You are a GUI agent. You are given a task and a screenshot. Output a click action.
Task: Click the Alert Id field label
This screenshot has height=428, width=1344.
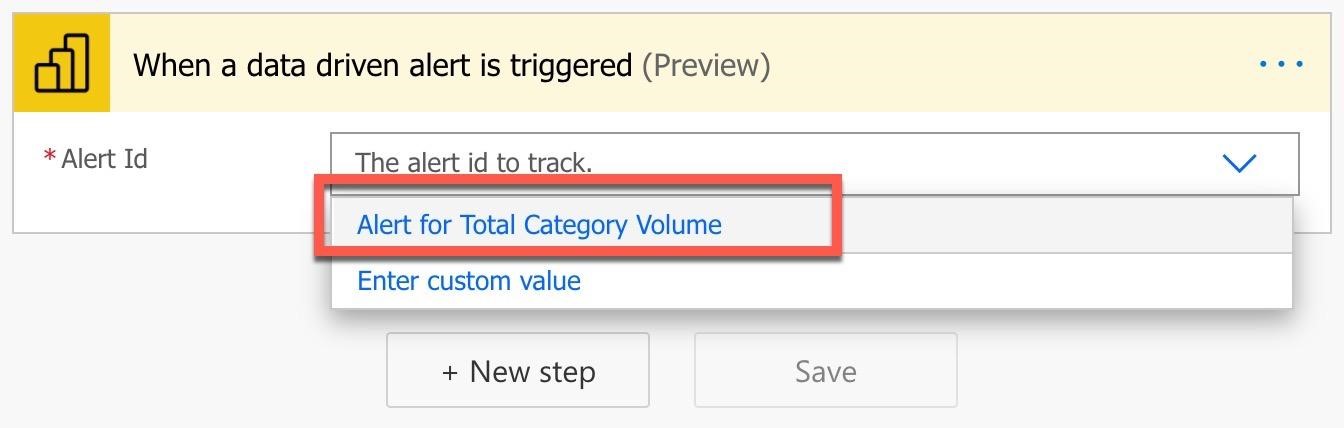104,159
